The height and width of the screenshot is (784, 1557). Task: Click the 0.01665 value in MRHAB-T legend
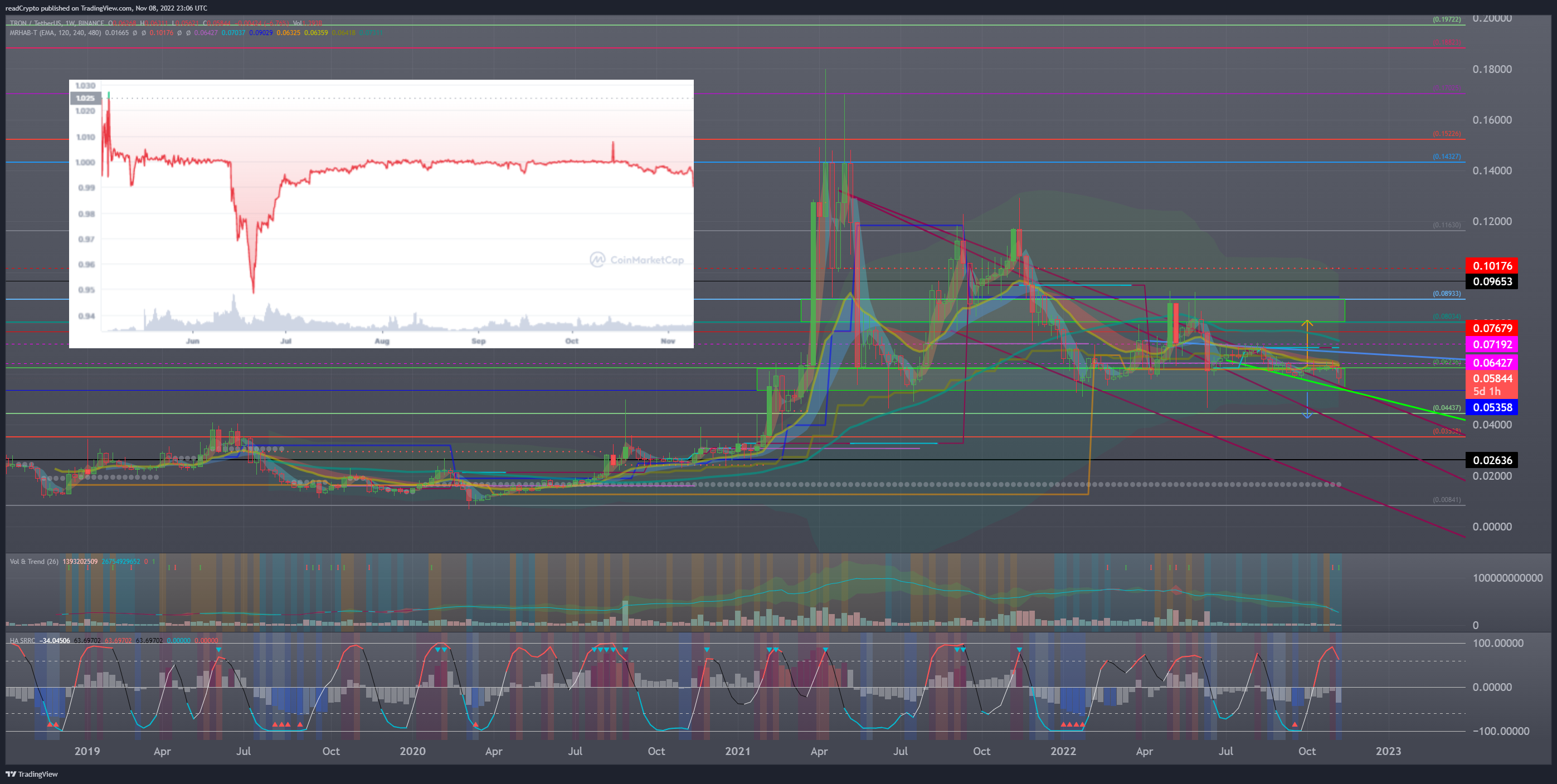point(116,33)
